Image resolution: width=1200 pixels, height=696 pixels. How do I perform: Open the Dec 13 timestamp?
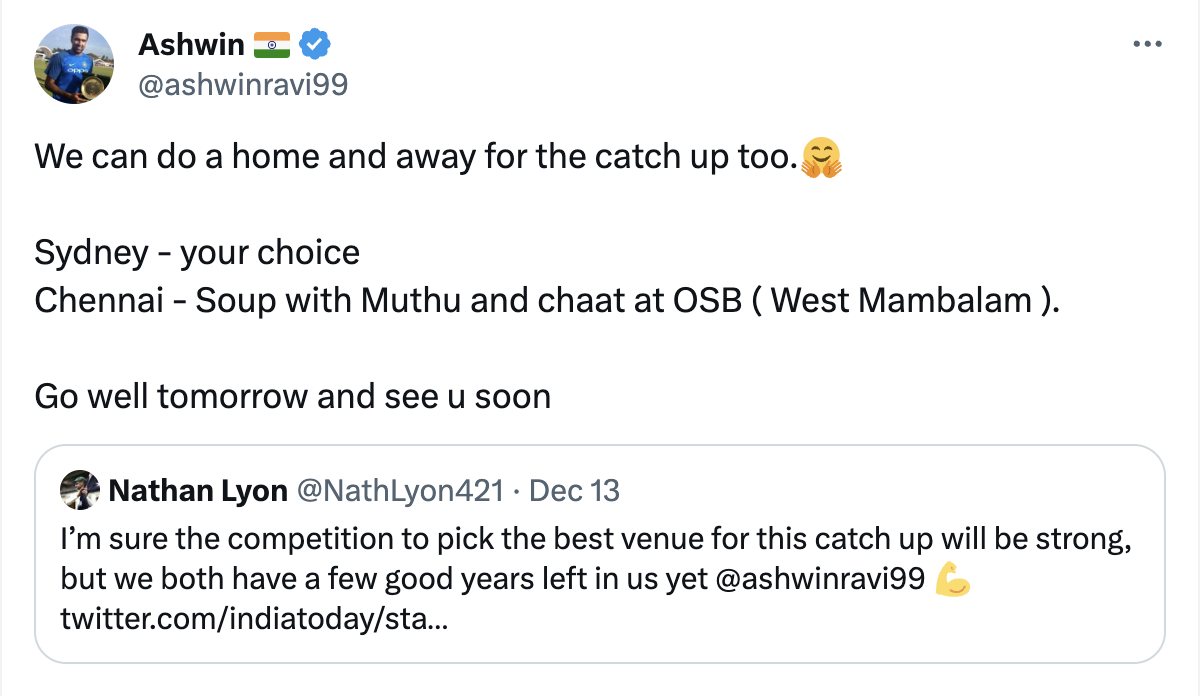point(574,490)
